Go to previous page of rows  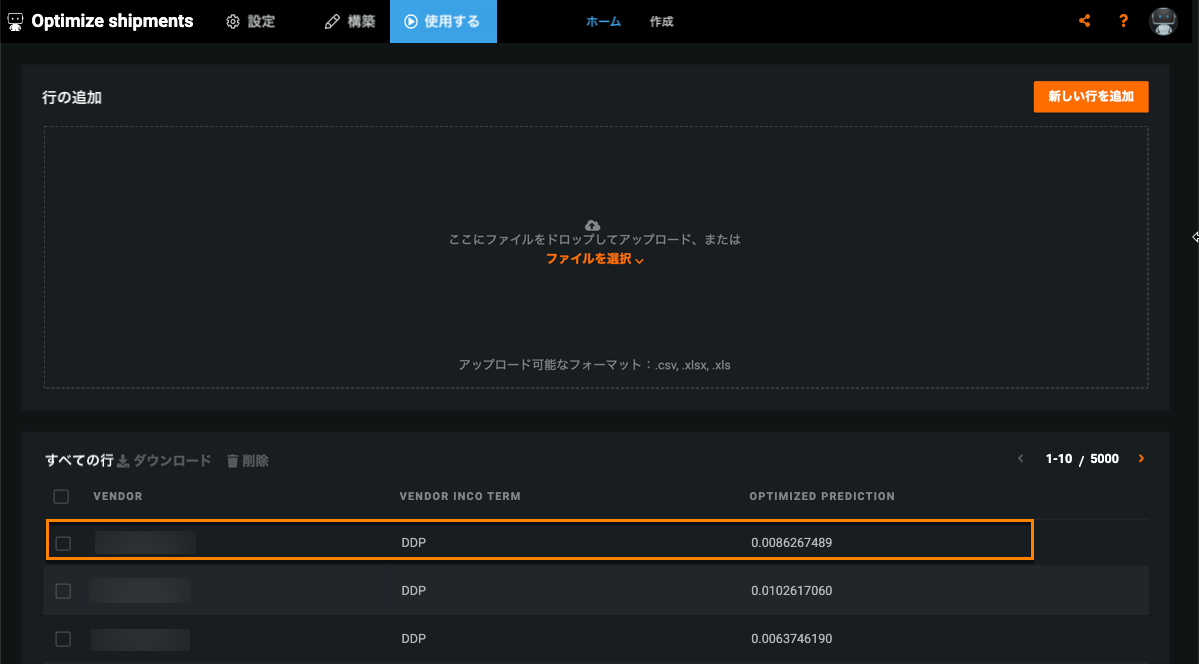(x=1021, y=459)
